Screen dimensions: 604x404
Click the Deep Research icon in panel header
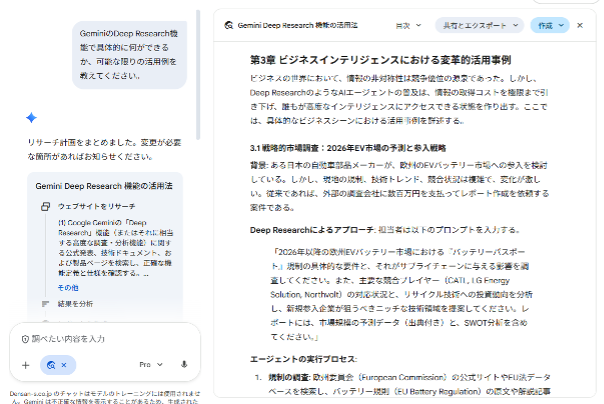click(229, 25)
